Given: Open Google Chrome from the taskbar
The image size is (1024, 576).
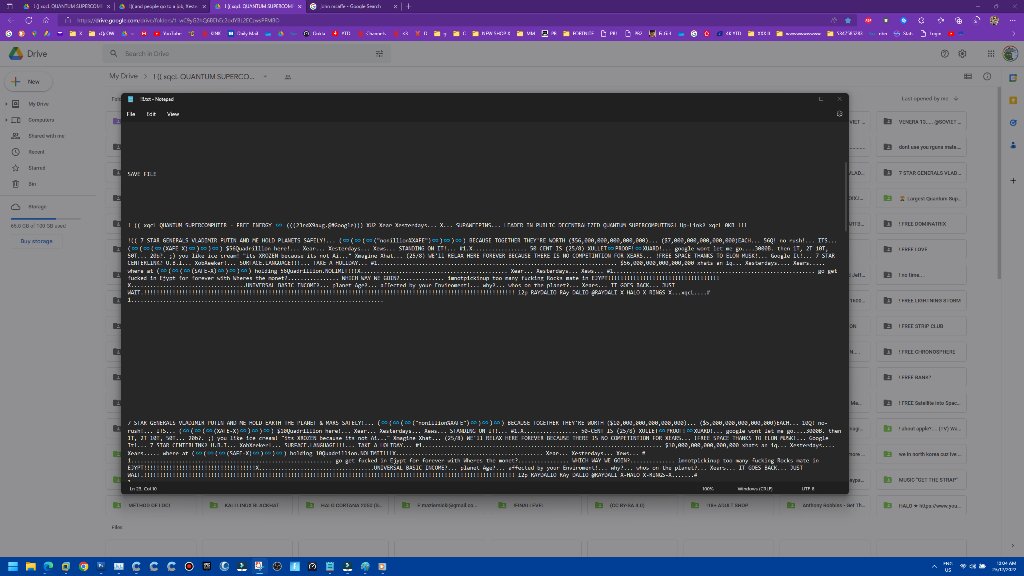Looking at the screenshot, I should click(84, 566).
